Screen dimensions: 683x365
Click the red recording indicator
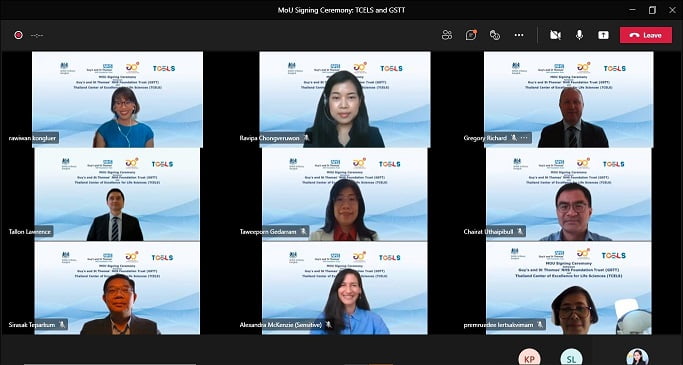tap(18, 35)
